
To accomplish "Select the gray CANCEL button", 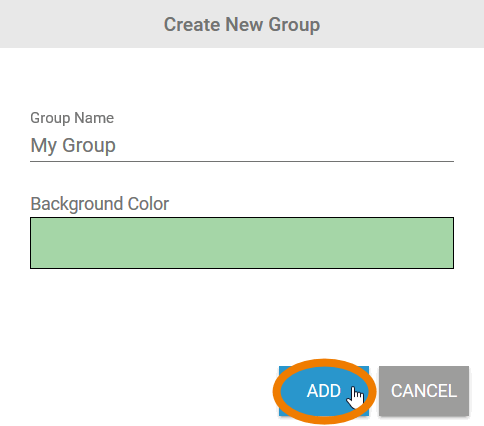I will click(424, 391).
